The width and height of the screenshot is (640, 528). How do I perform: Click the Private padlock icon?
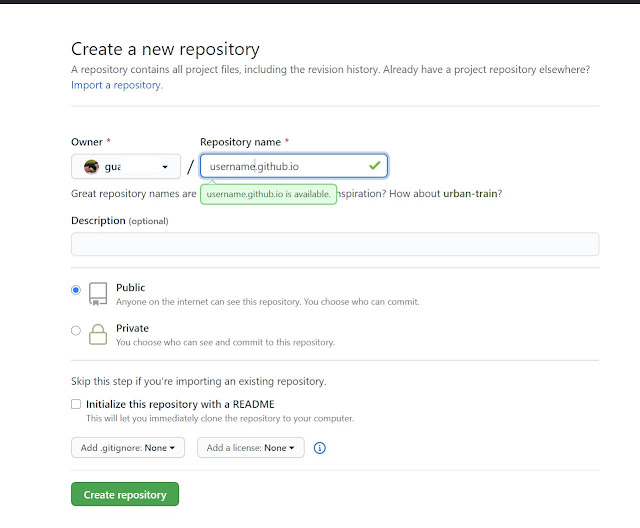tap(97, 334)
